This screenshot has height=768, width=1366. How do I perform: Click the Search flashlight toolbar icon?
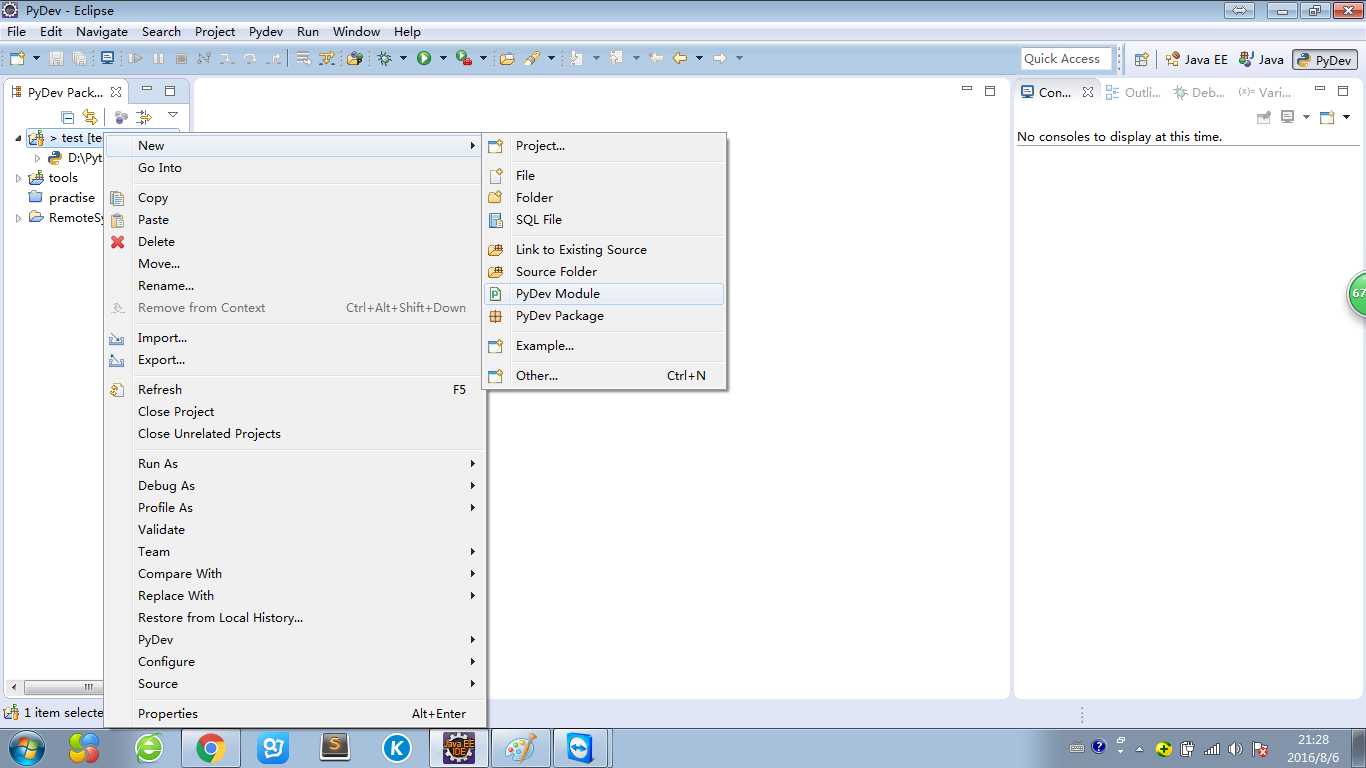pos(531,58)
